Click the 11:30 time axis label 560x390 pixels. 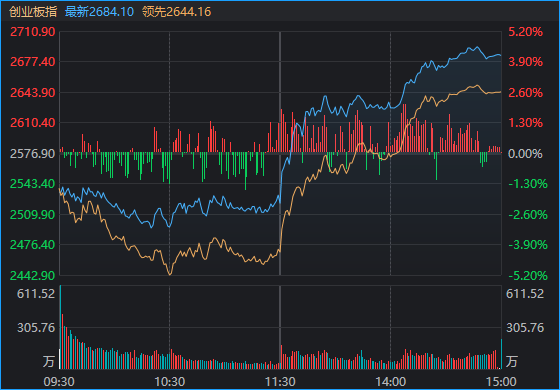(280, 382)
